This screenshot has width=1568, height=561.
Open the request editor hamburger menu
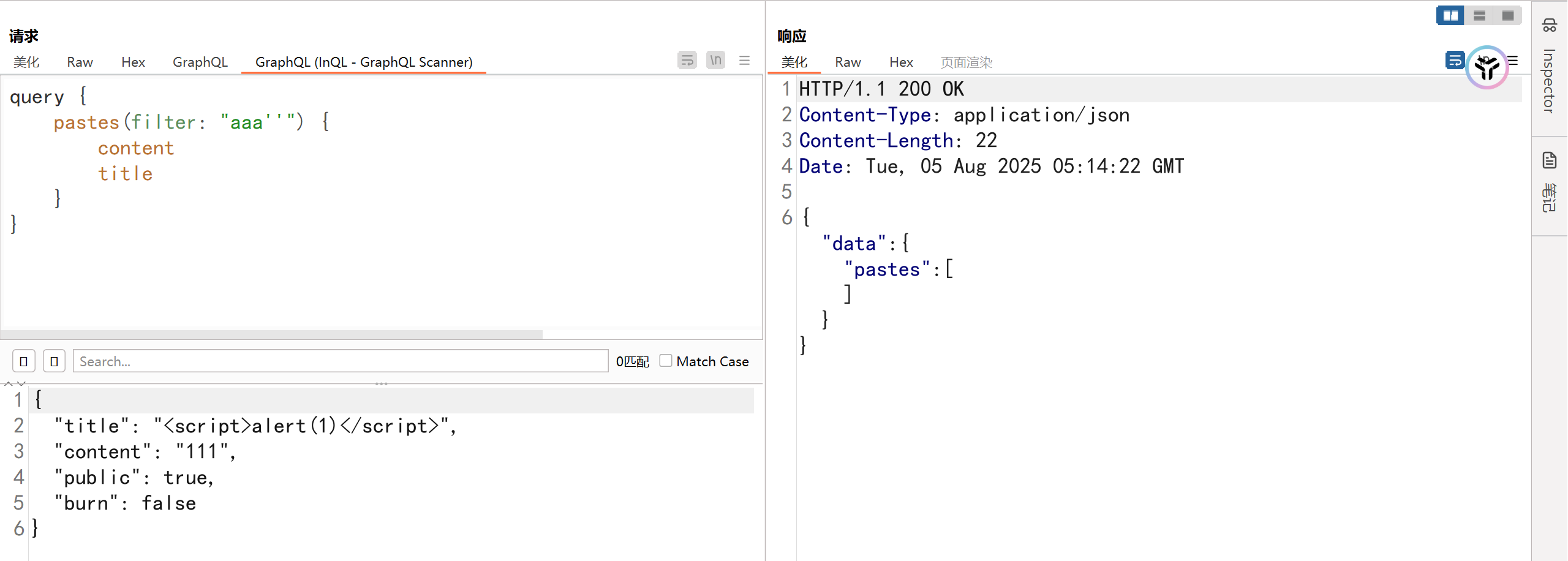click(744, 60)
